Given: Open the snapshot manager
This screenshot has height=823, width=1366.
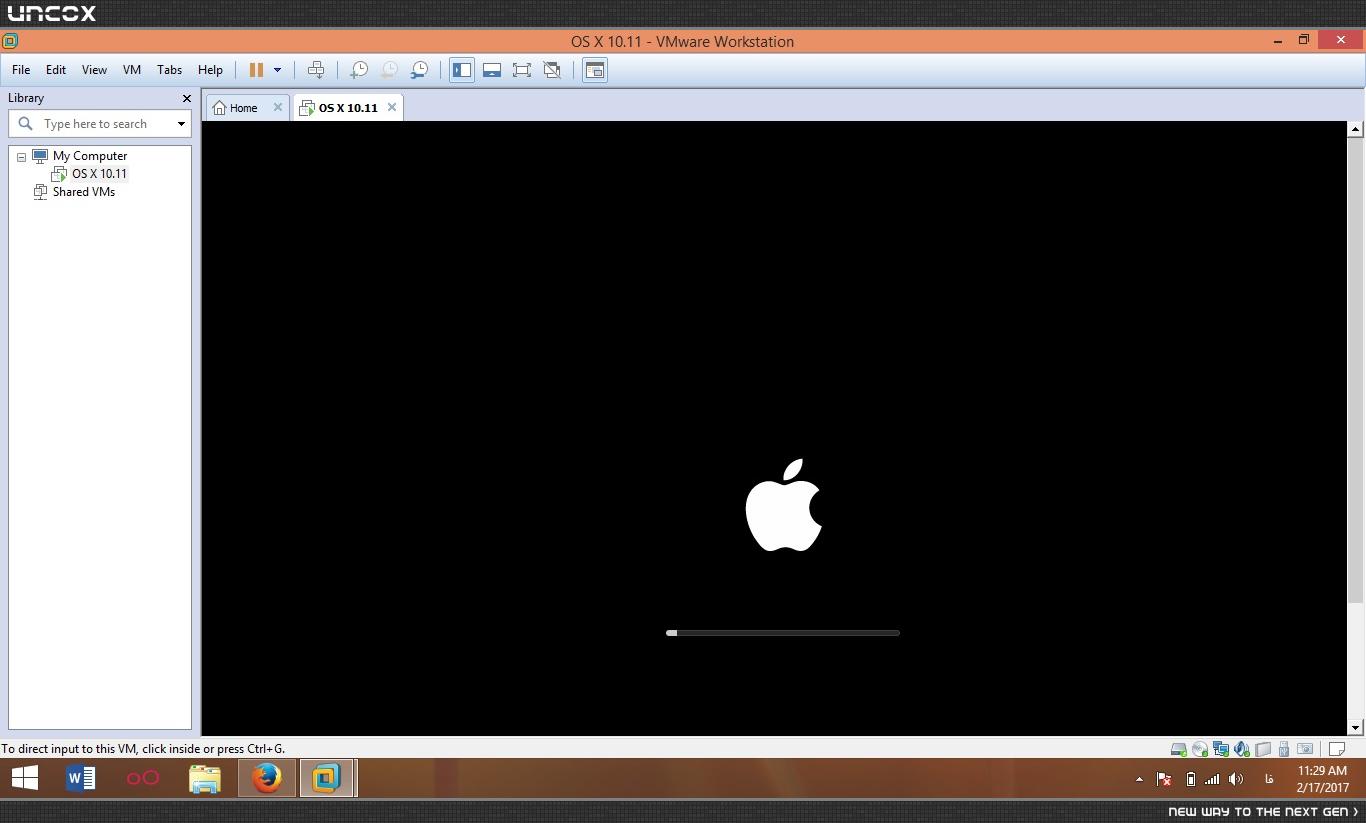Looking at the screenshot, I should (420, 70).
